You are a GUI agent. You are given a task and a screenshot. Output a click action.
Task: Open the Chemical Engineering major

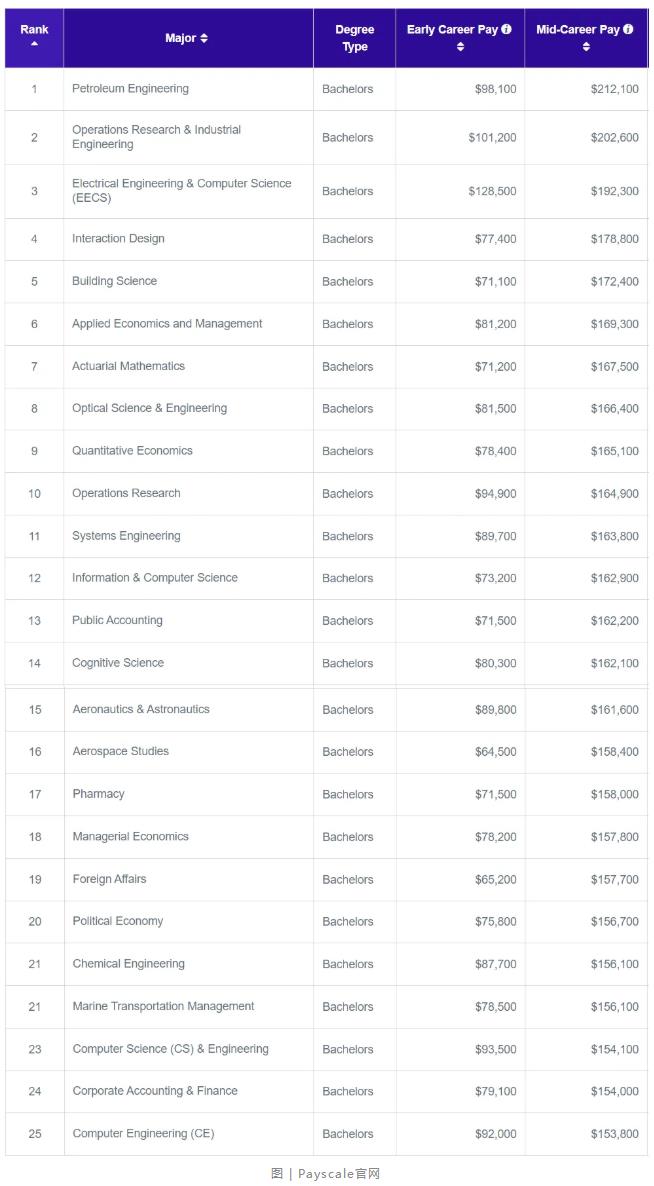pyautogui.click(x=129, y=964)
